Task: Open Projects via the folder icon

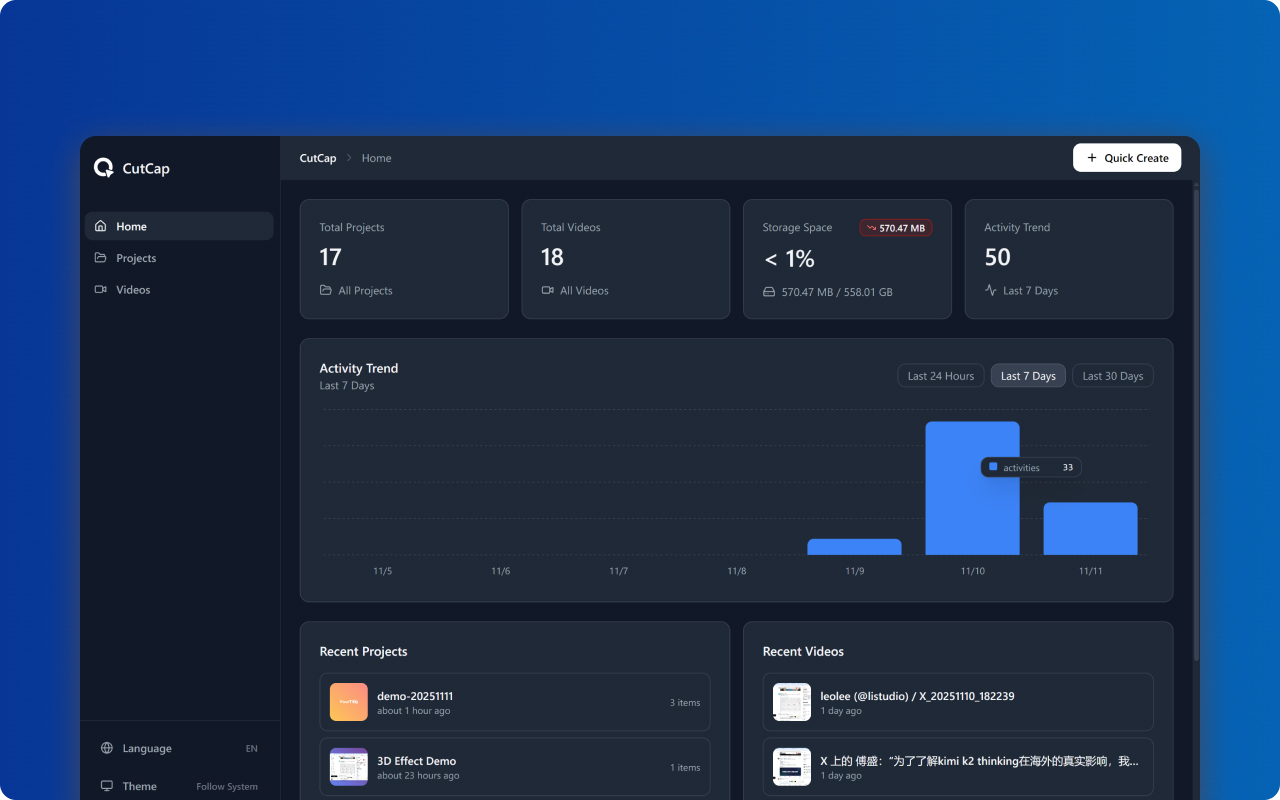Action: click(x=101, y=258)
